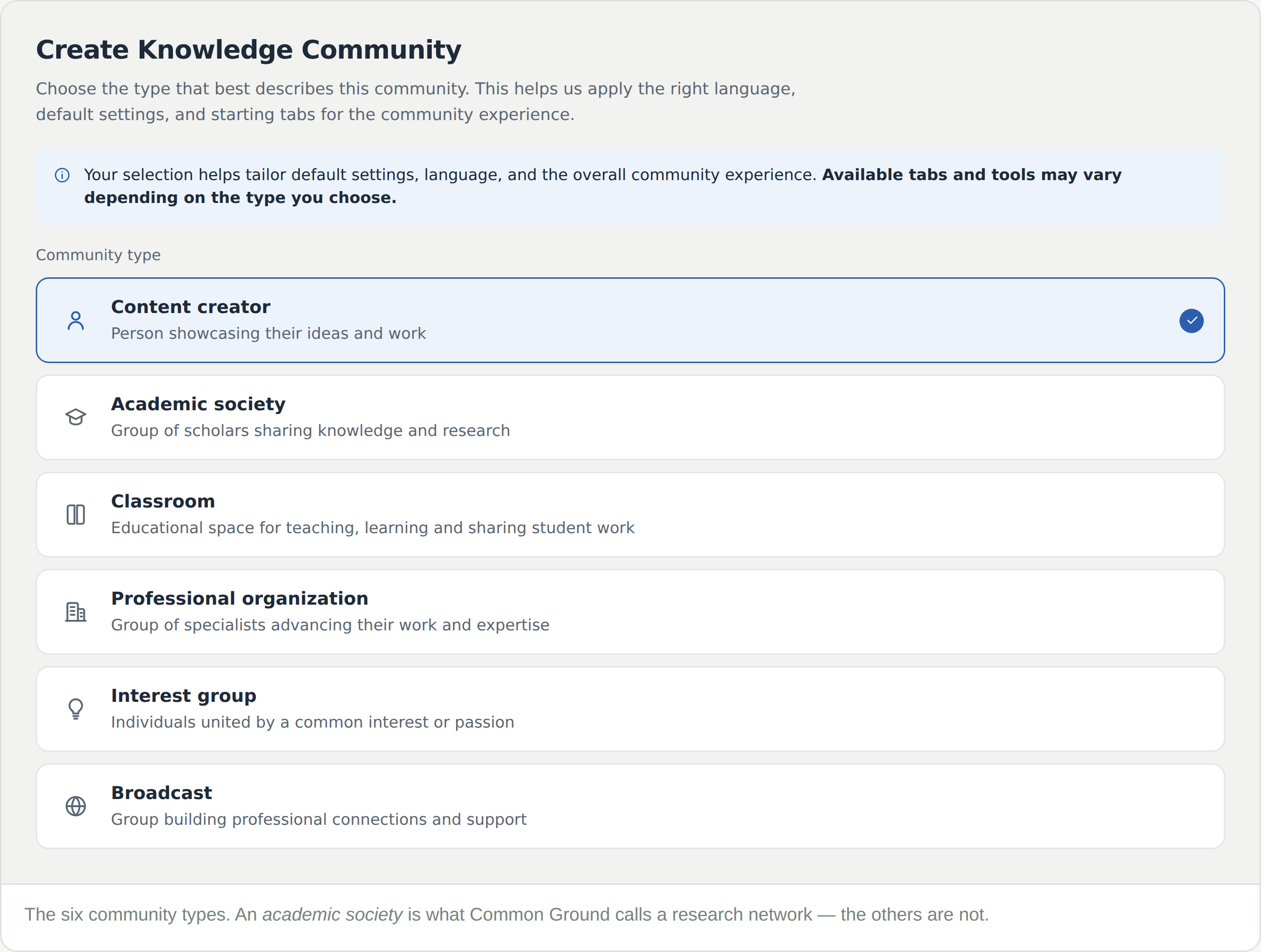The height and width of the screenshot is (952, 1261).
Task: Click the globe Broadcast icon
Action: click(x=76, y=807)
